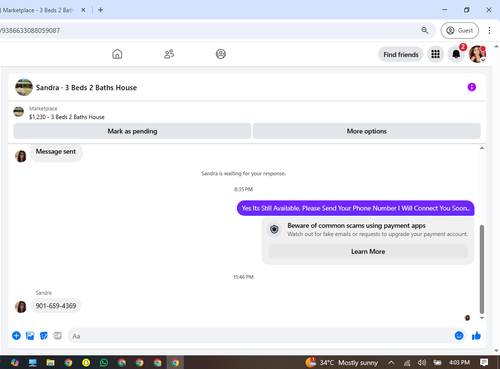The image size is (500, 369).
Task: Select the Marketplace - 3 Beds 2 Baths tab
Action: coord(38,10)
